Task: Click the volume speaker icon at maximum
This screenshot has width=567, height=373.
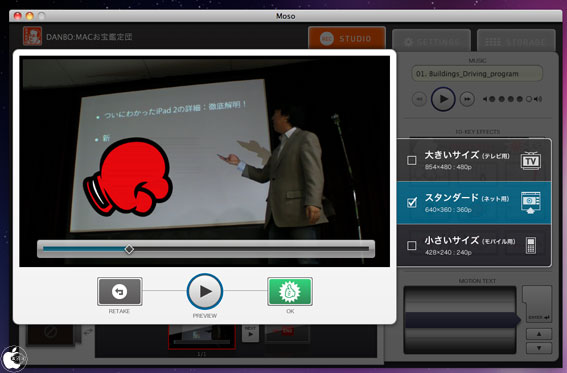Action: (x=538, y=99)
